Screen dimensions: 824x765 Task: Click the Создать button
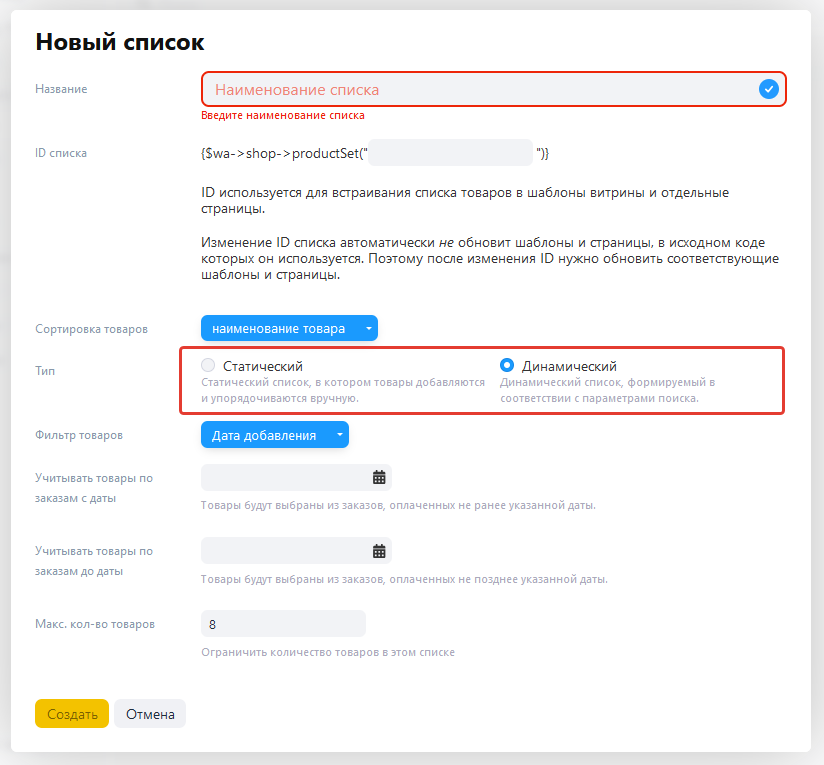tap(72, 714)
